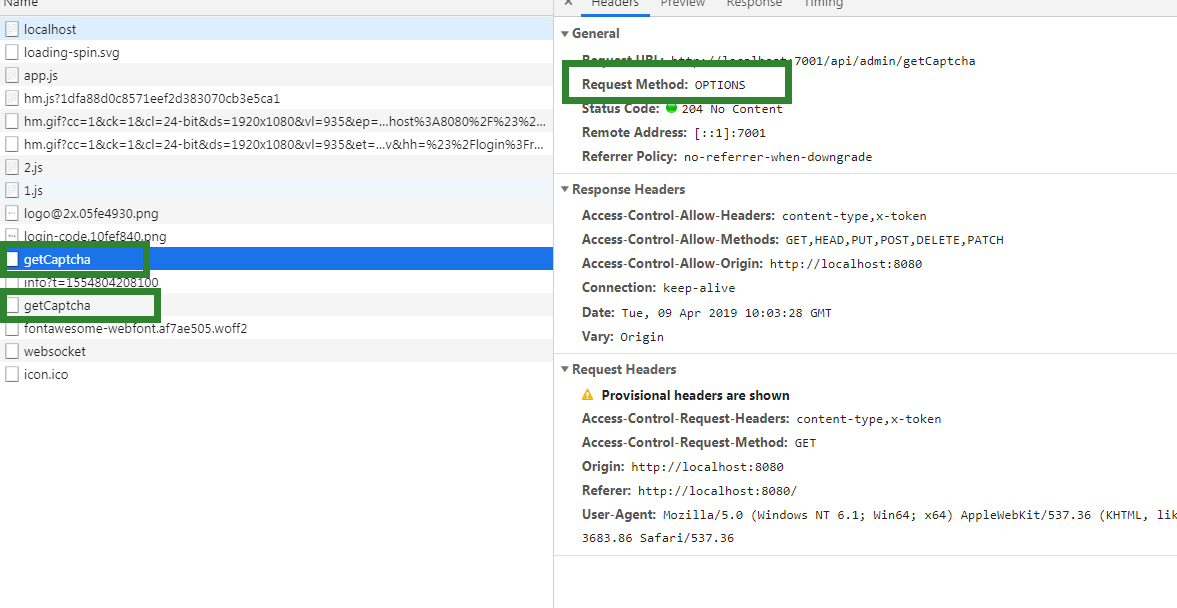Image resolution: width=1177 pixels, height=608 pixels.
Task: Click the image icon beside logo@2x.05fe4930.png
Action: 11,212
